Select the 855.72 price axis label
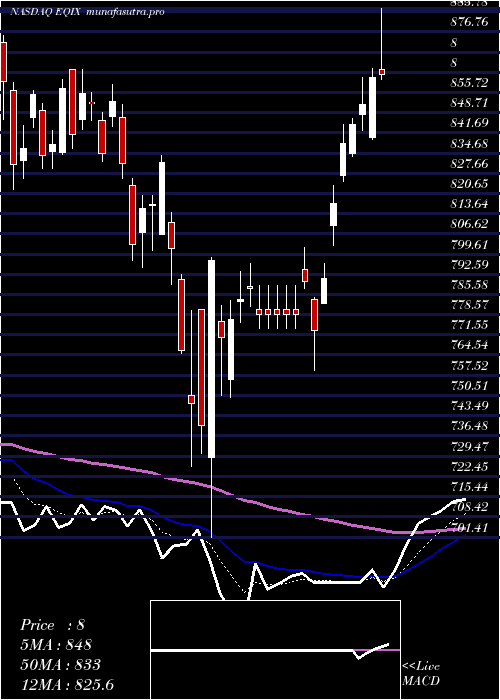 coord(469,83)
